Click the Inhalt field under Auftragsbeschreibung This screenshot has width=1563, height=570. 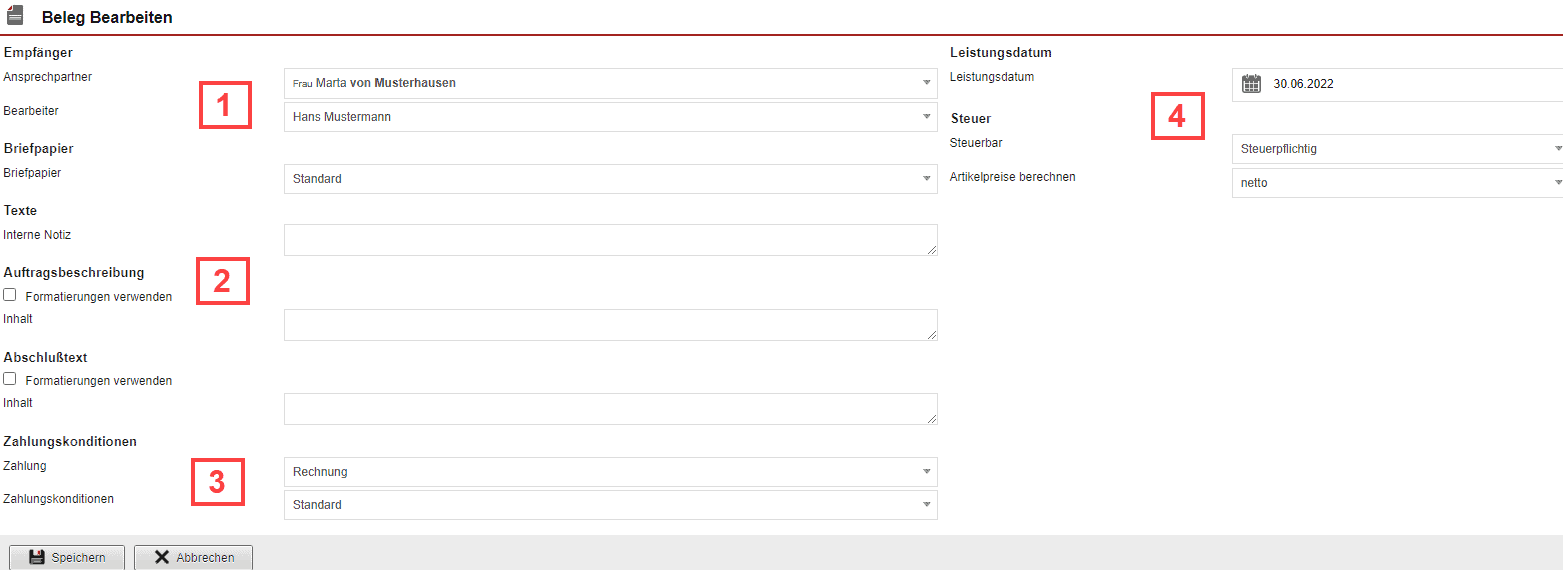tap(608, 325)
